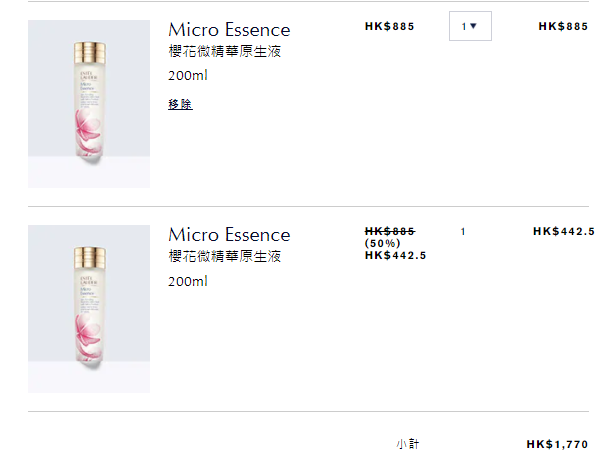Viewport: 606px width, 459px height.
Task: Click the half-price item's bottle thumbnail
Action: (89, 309)
